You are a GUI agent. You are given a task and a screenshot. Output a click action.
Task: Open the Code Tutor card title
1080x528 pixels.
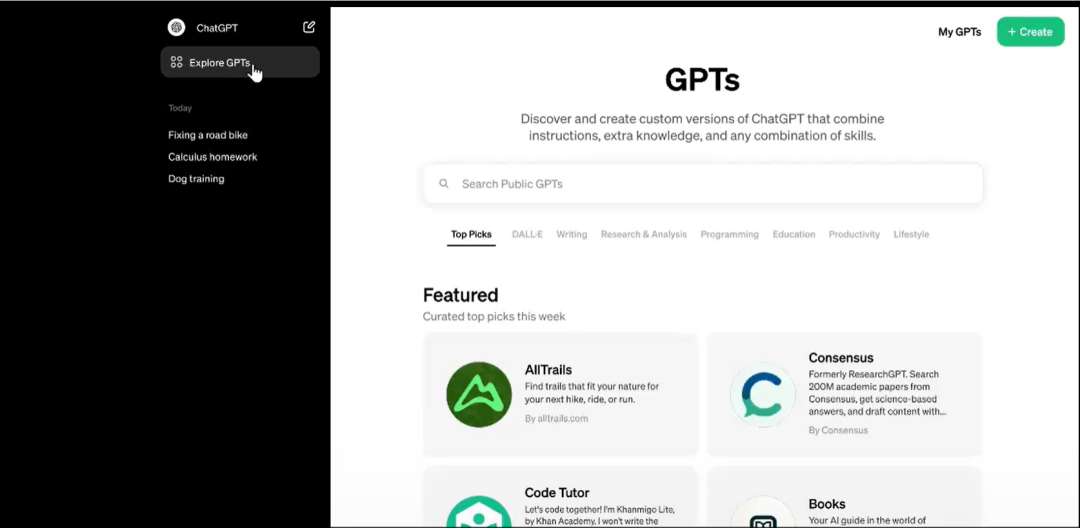coord(557,493)
